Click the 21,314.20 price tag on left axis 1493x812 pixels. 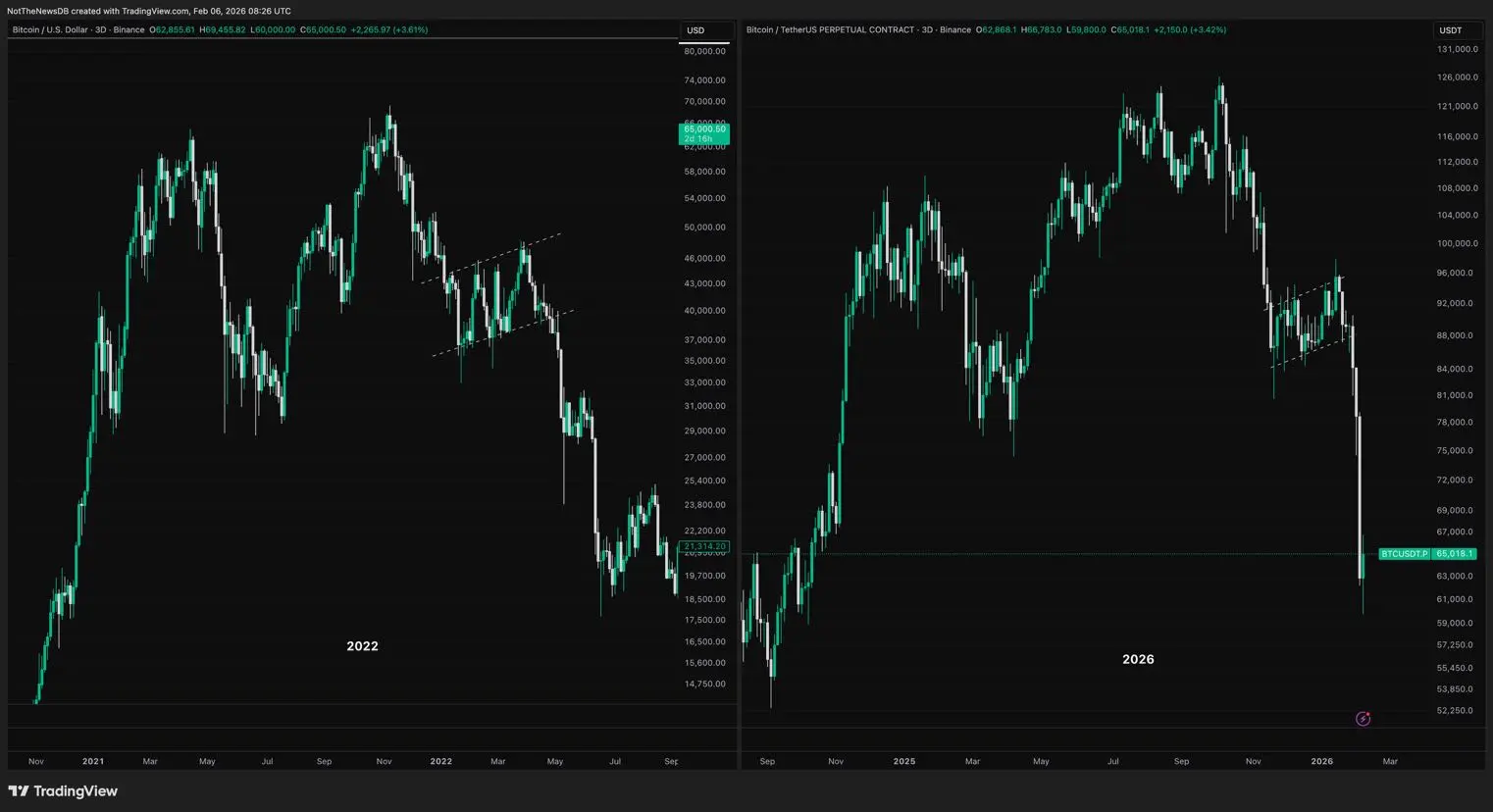coord(704,546)
